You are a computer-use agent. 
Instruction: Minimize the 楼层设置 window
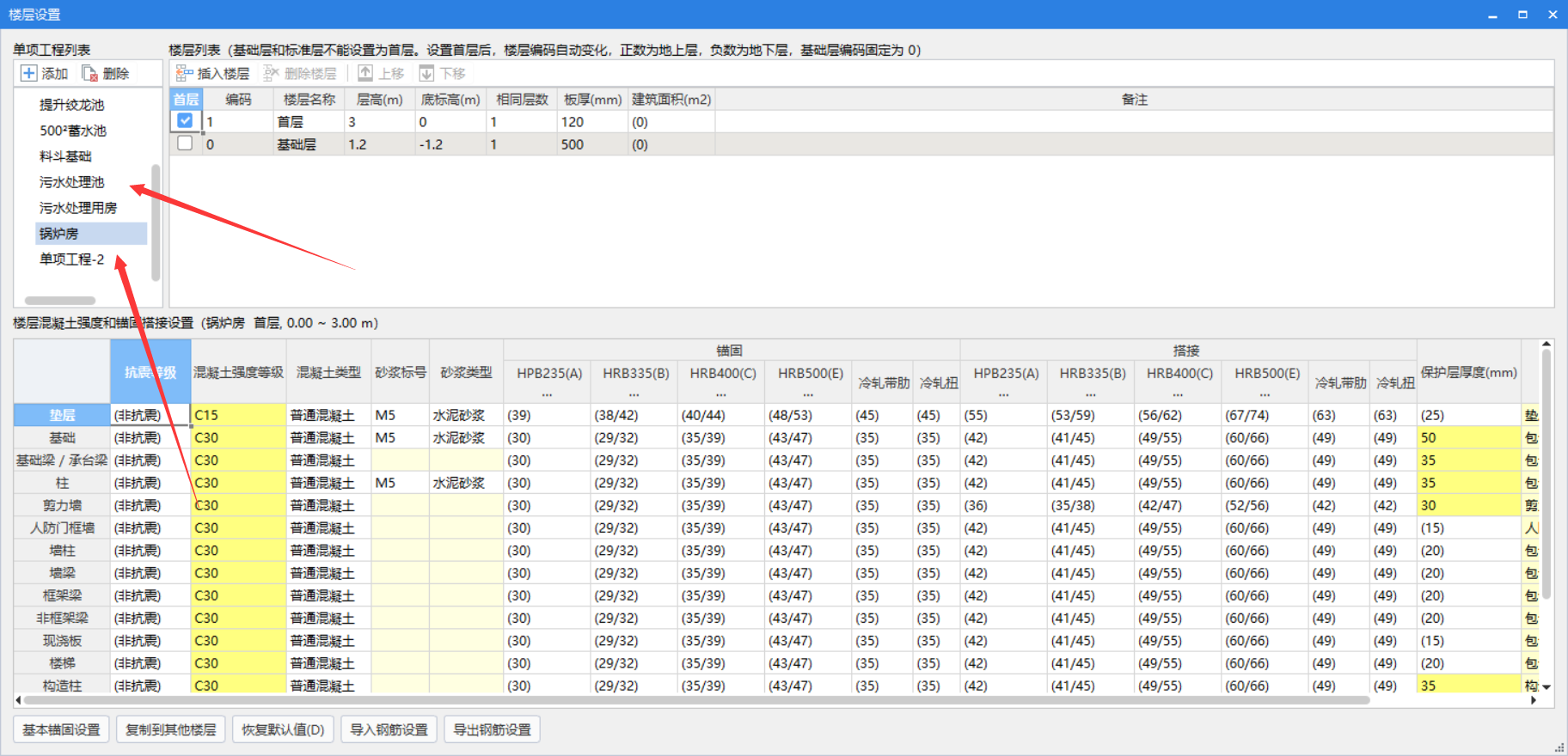coord(1492,15)
